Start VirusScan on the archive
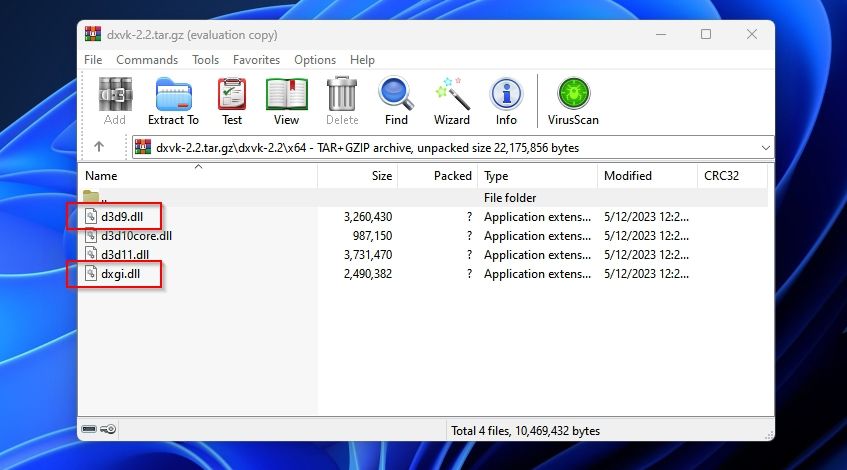Screen dimensions: 847x470 tap(573, 94)
